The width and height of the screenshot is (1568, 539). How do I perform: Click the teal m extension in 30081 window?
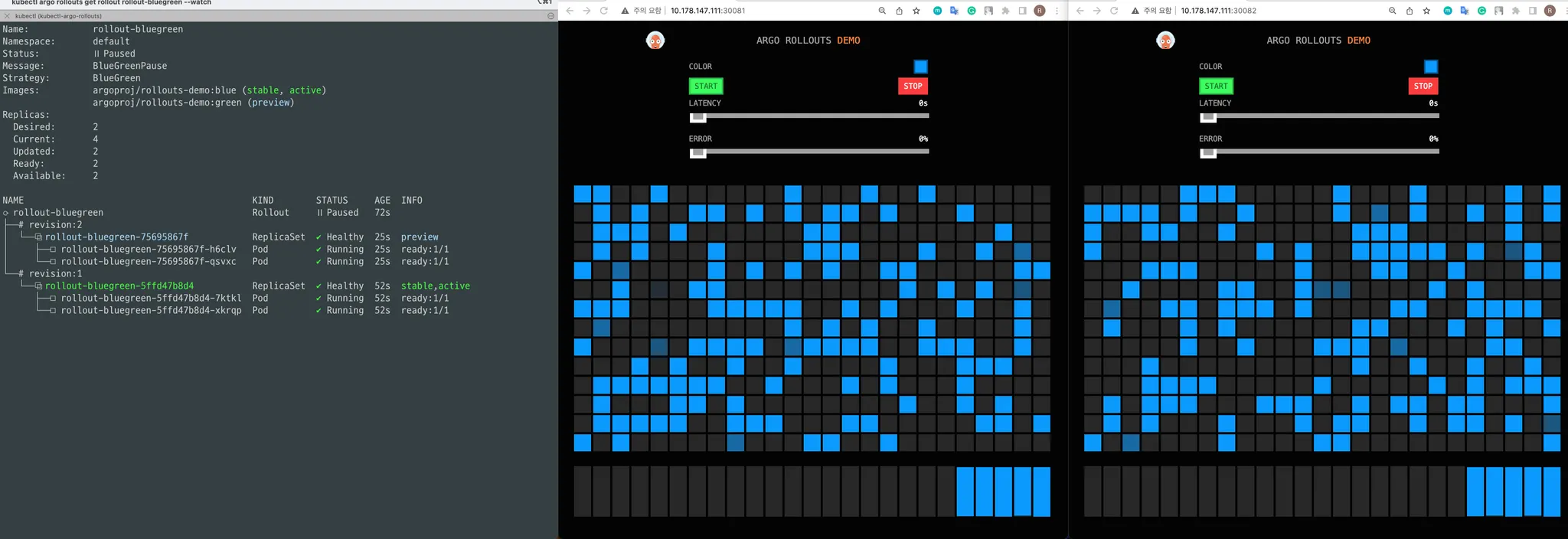click(937, 11)
